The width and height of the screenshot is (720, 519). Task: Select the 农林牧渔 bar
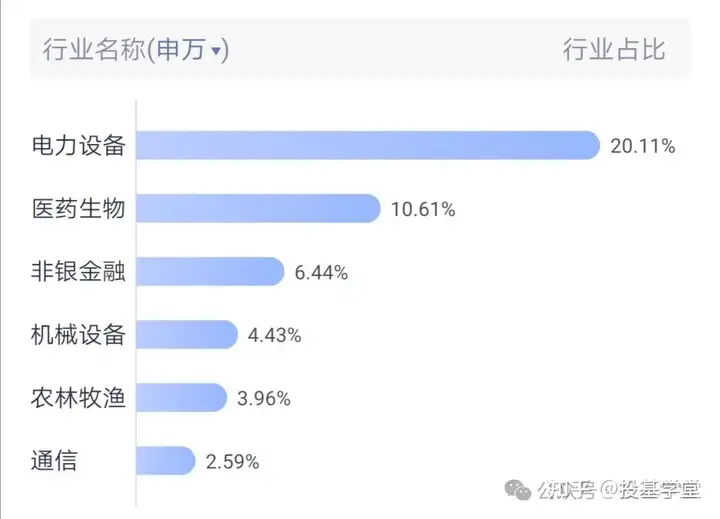tap(181, 397)
